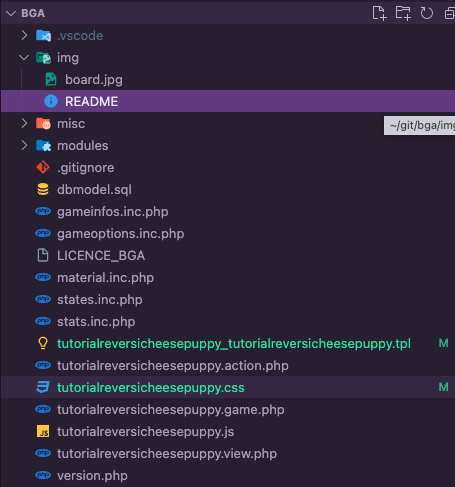
Task: Open tutorialreversicheesepuppy.action.php file
Action: click(173, 366)
